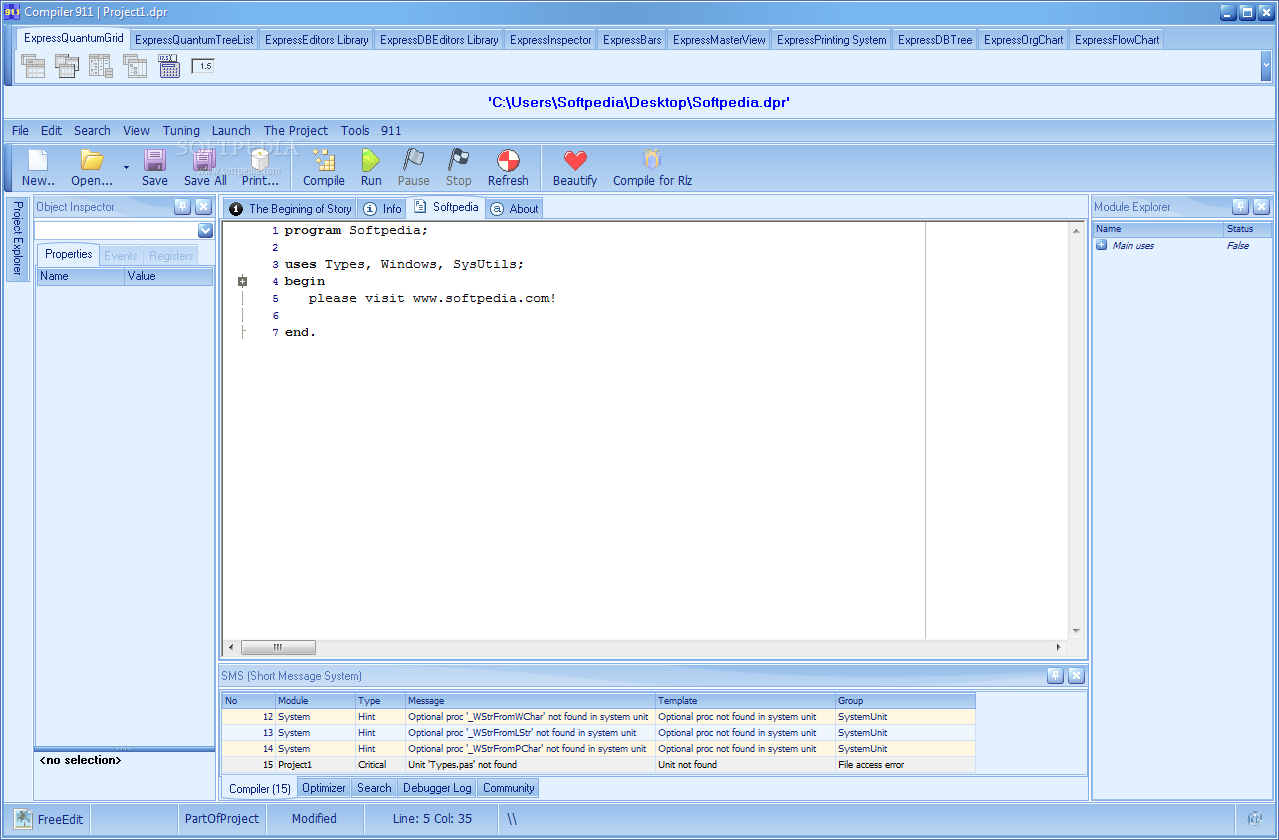Select the ExpressEditors Library palette tab
The image size is (1279, 840).
(317, 40)
